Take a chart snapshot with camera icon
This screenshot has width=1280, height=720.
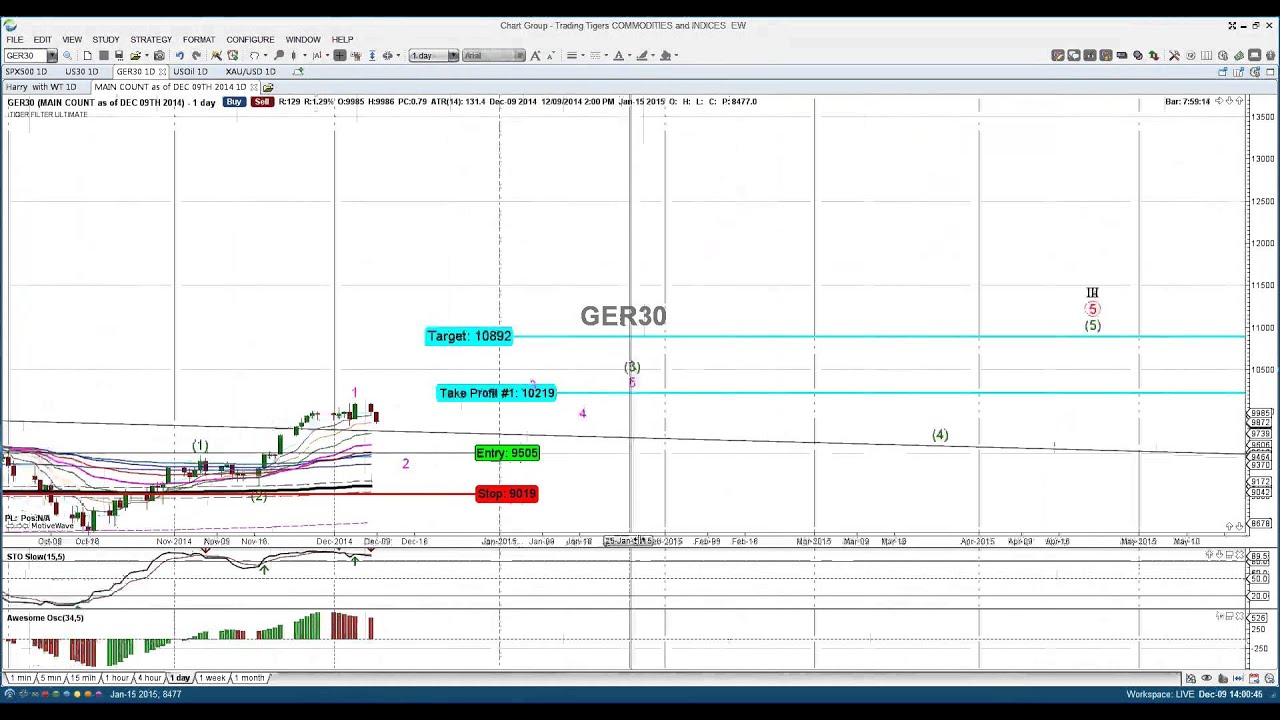(159, 55)
